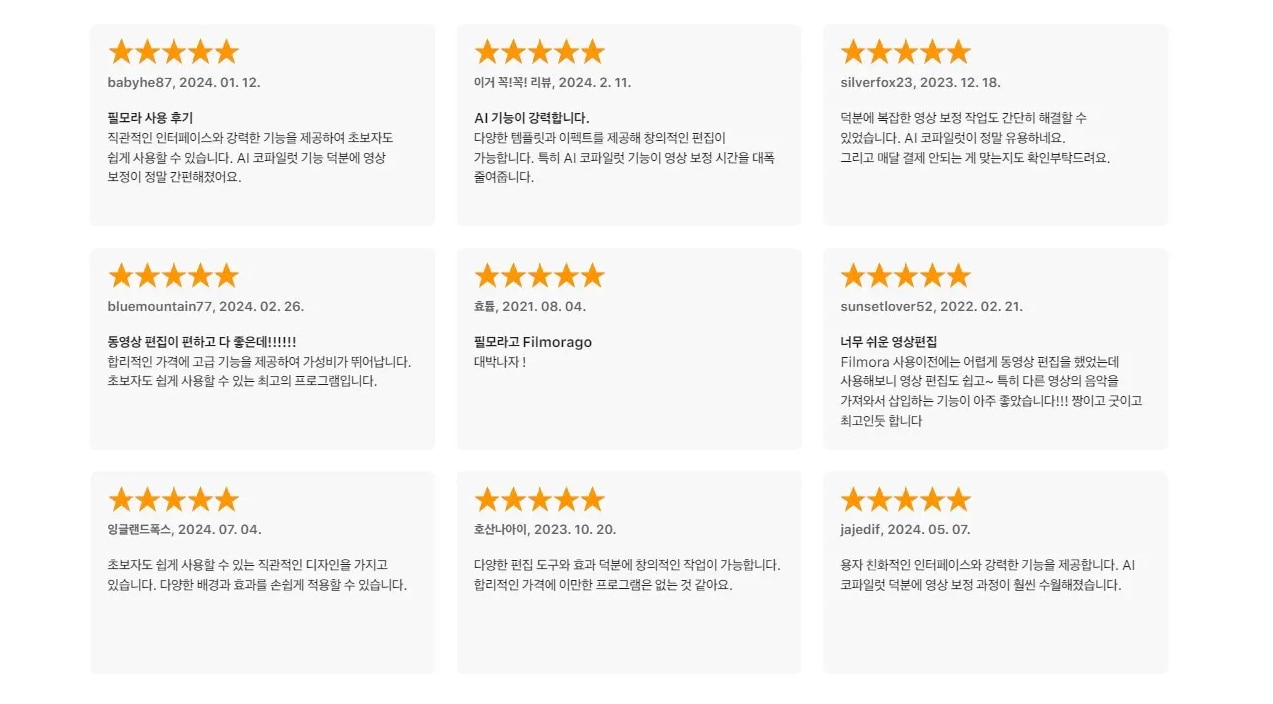Click star rating in babyhe87 review
This screenshot has width=1273, height=704.
coord(173,52)
